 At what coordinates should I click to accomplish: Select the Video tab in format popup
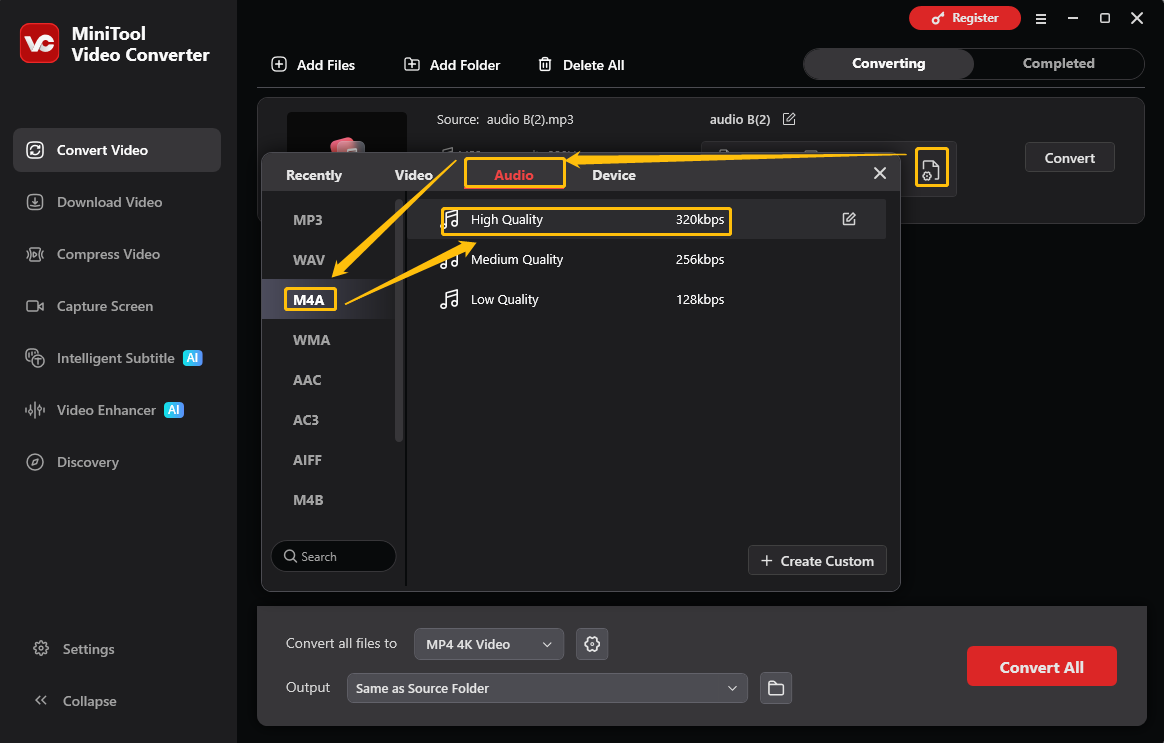coord(413,175)
